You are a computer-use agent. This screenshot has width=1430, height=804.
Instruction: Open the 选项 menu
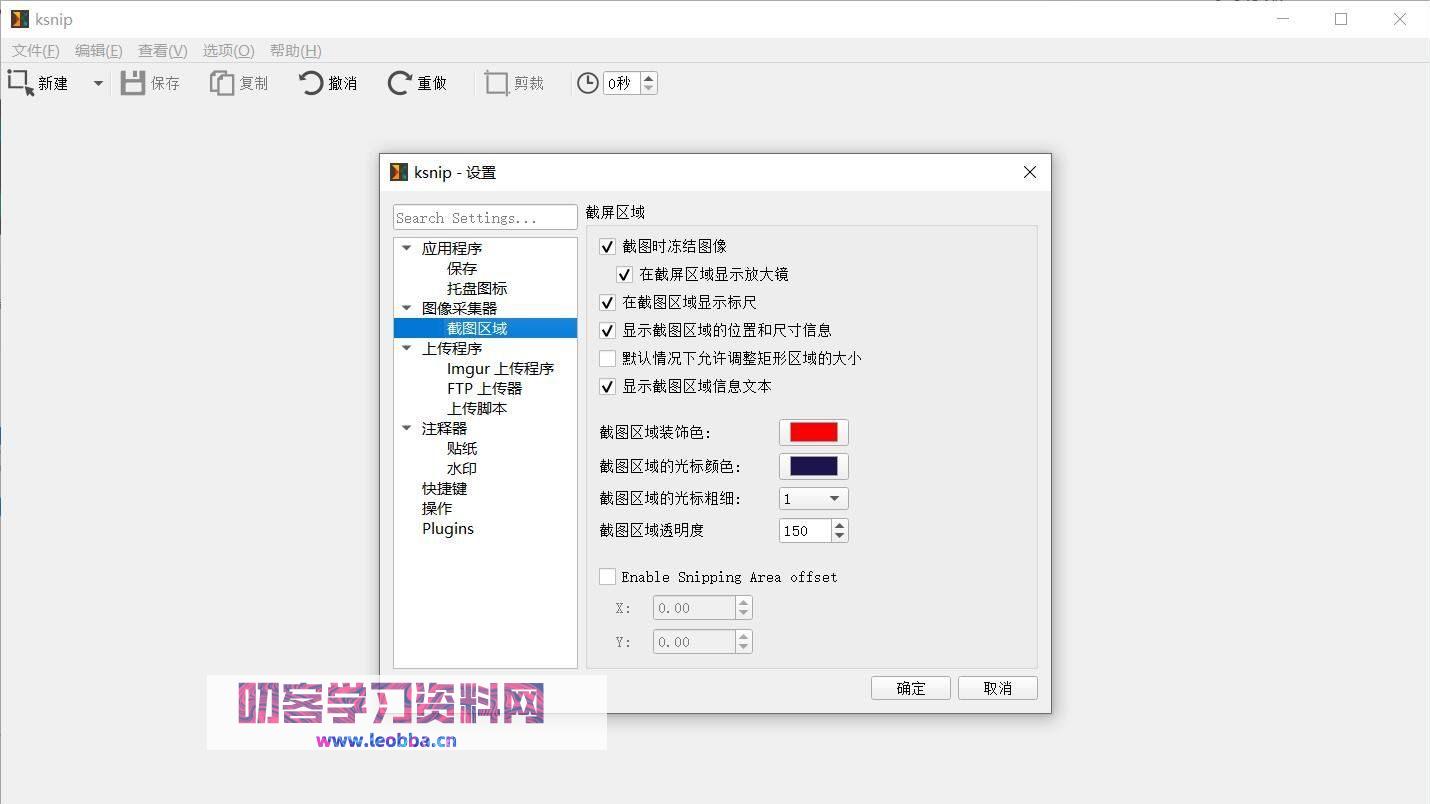(227, 50)
